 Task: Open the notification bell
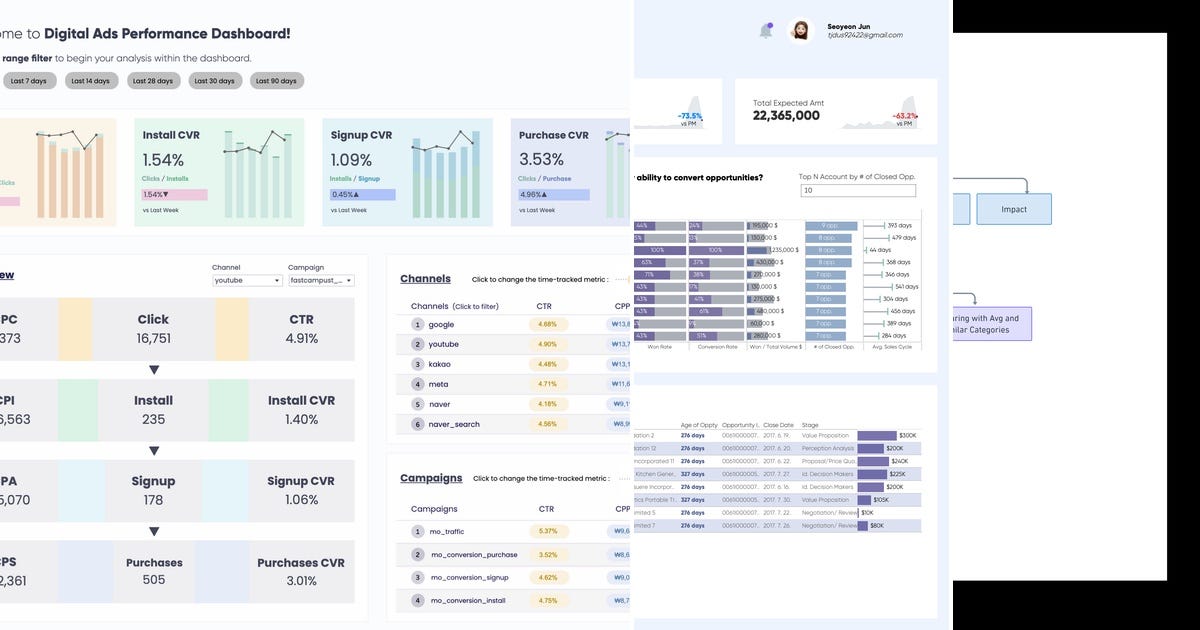[x=766, y=30]
